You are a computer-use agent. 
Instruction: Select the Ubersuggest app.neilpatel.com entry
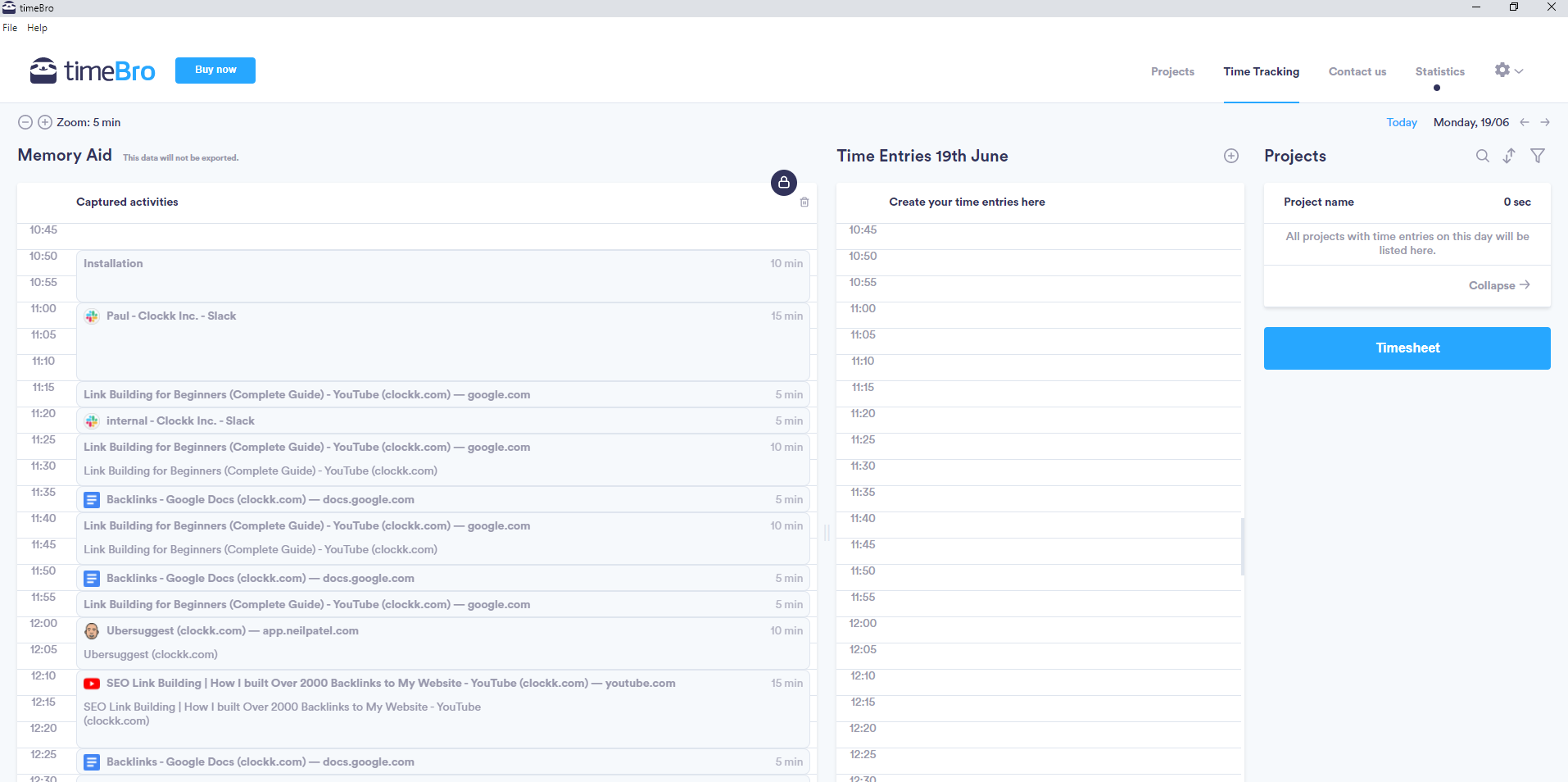[x=443, y=643]
